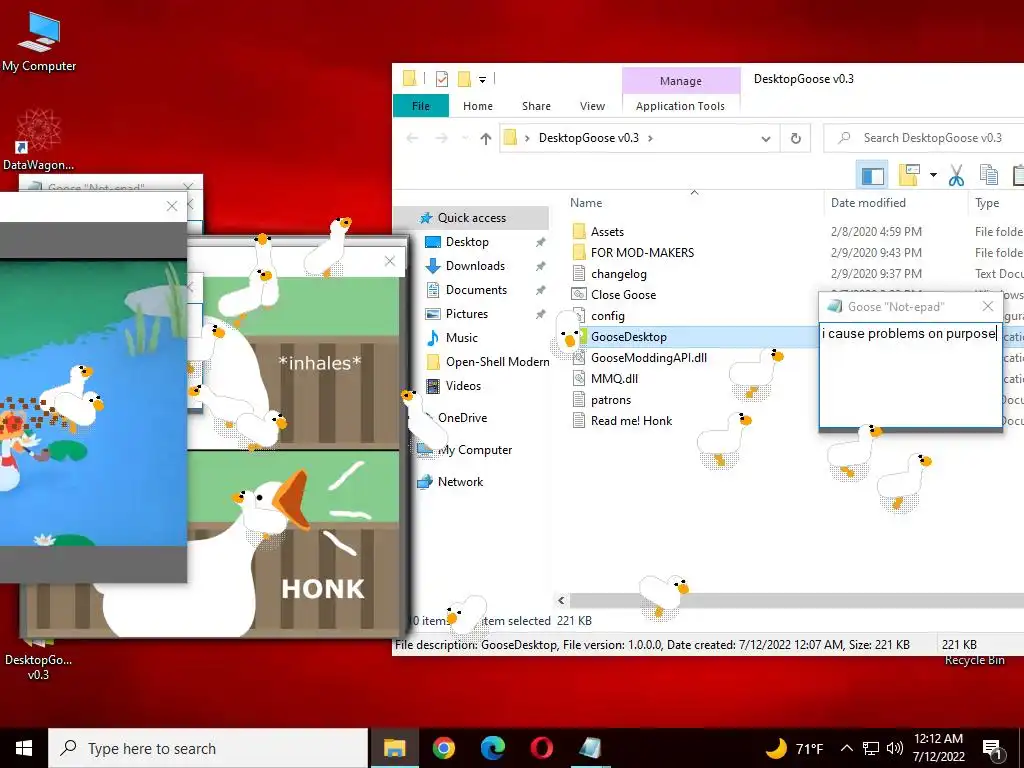Launch Opera browser from taskbar
This screenshot has width=1024, height=768.
click(541, 748)
